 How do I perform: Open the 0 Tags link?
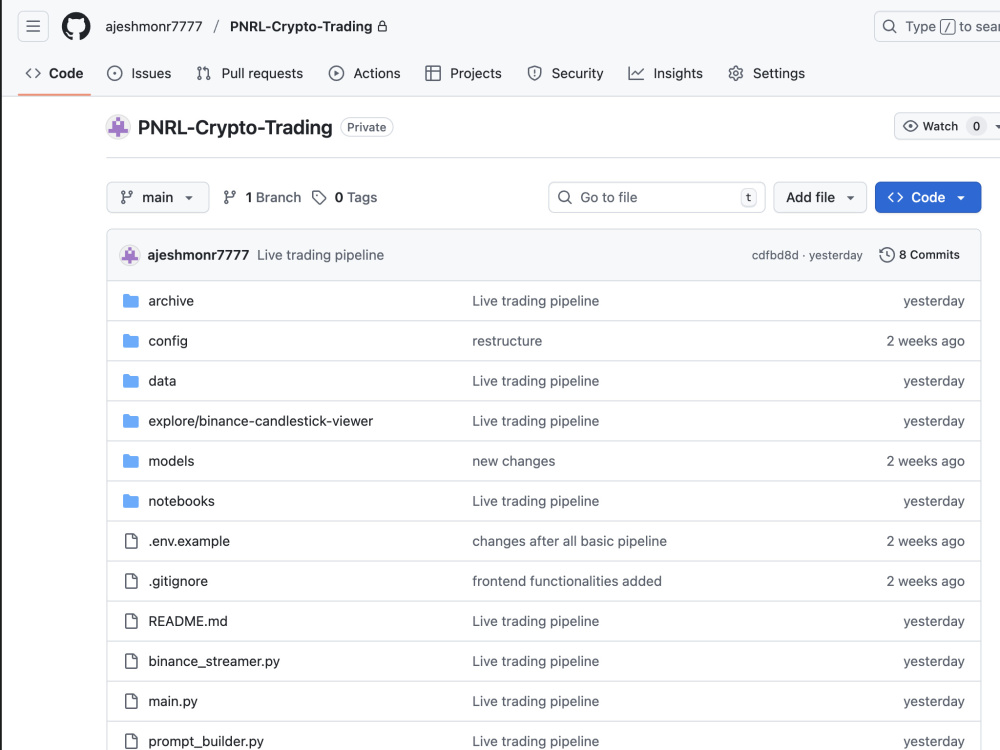pyautogui.click(x=345, y=198)
